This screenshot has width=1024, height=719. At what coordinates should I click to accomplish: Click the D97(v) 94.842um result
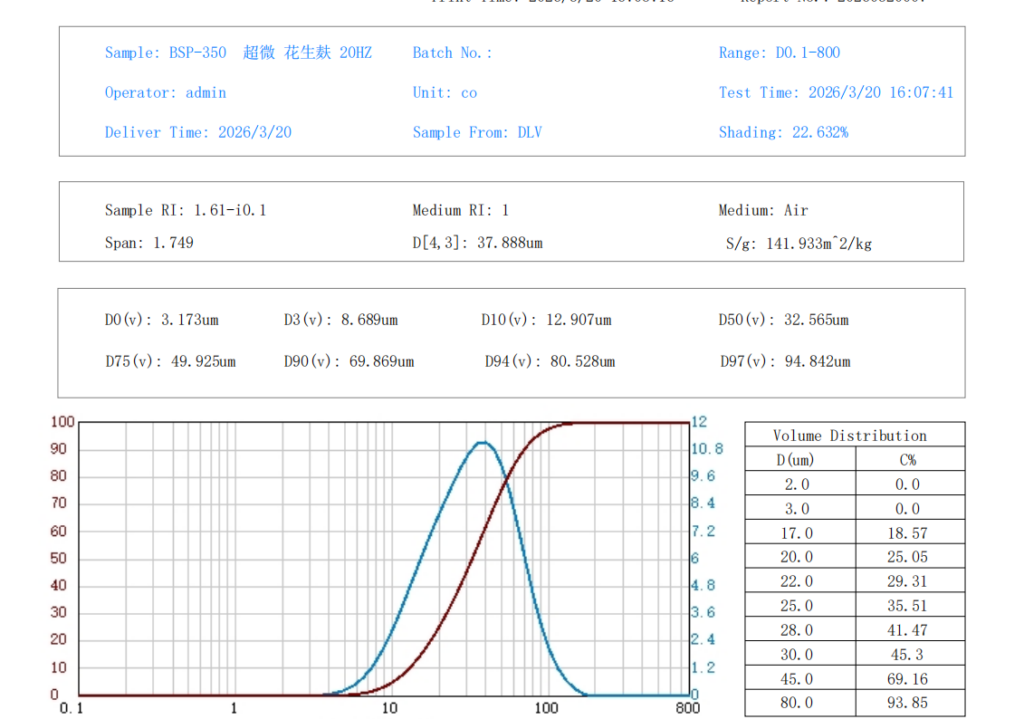[x=785, y=362]
